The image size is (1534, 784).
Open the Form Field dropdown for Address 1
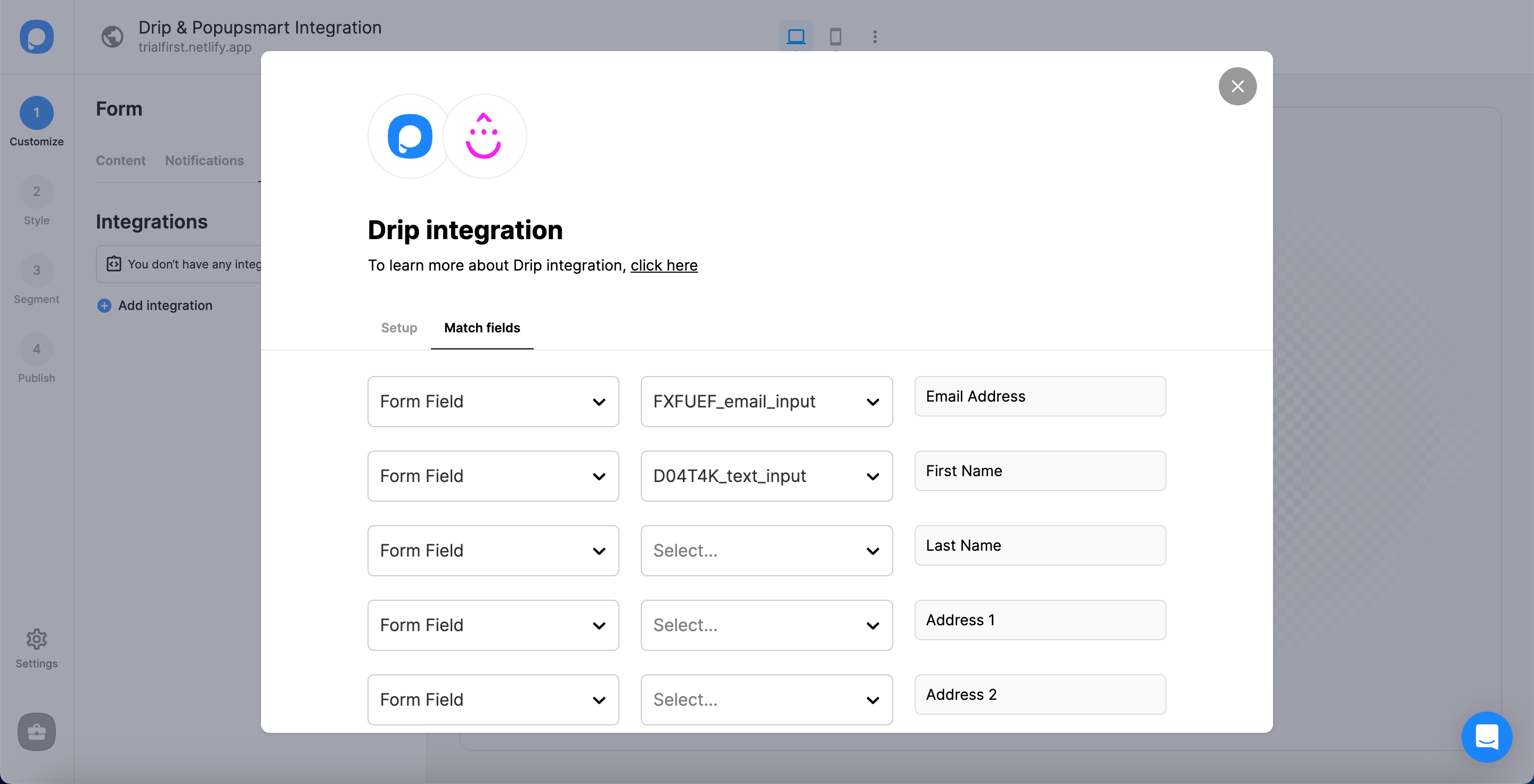click(493, 625)
